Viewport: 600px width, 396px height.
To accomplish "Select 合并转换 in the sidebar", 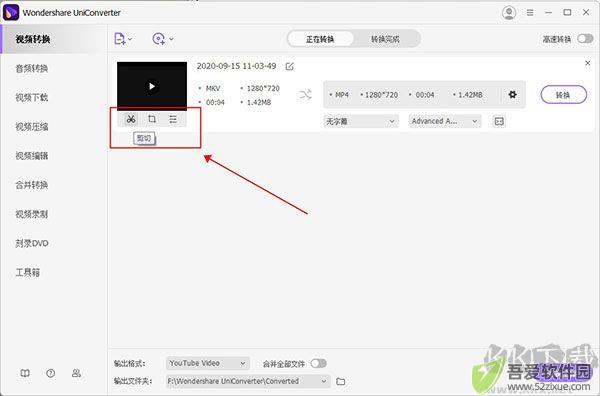I will click(32, 185).
